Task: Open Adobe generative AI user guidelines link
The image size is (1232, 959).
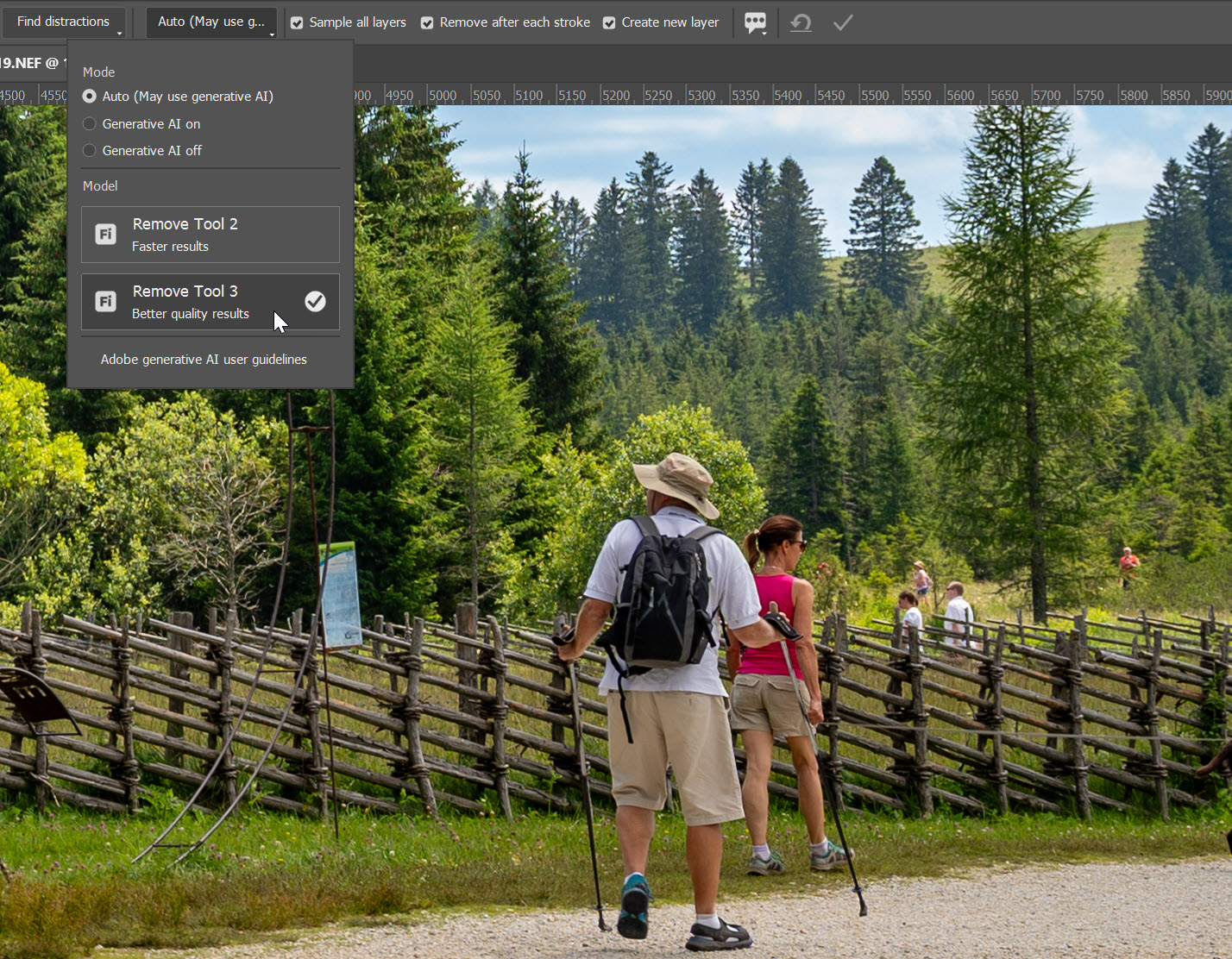Action: 204,360
